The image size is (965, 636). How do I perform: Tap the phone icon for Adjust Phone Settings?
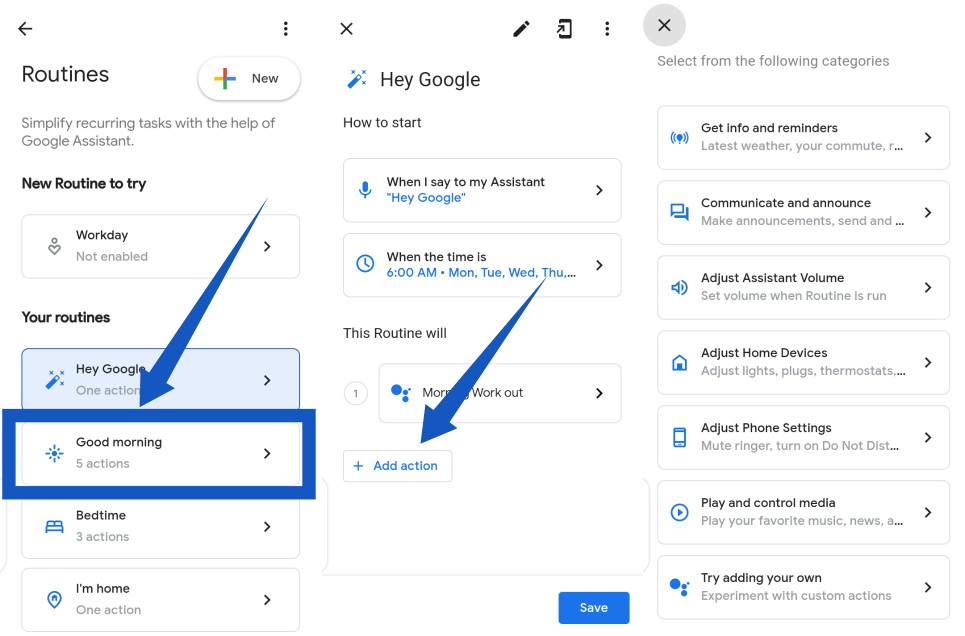679,437
